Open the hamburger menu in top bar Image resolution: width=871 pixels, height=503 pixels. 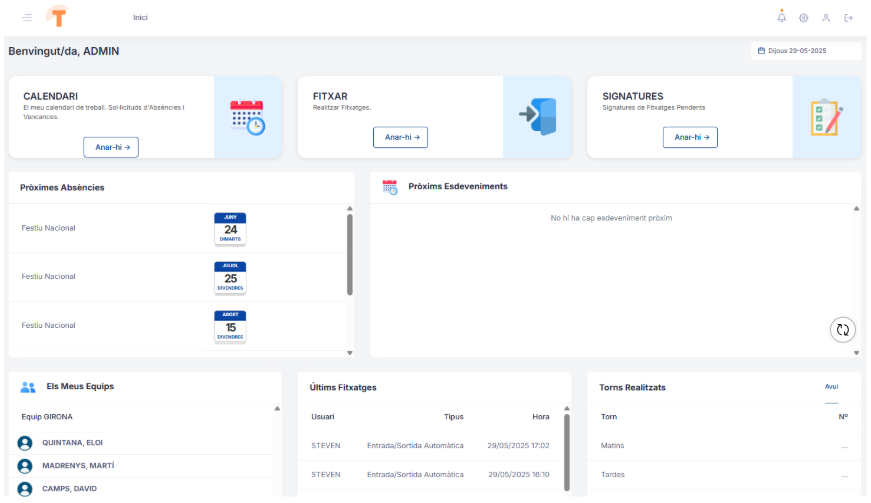(x=27, y=18)
